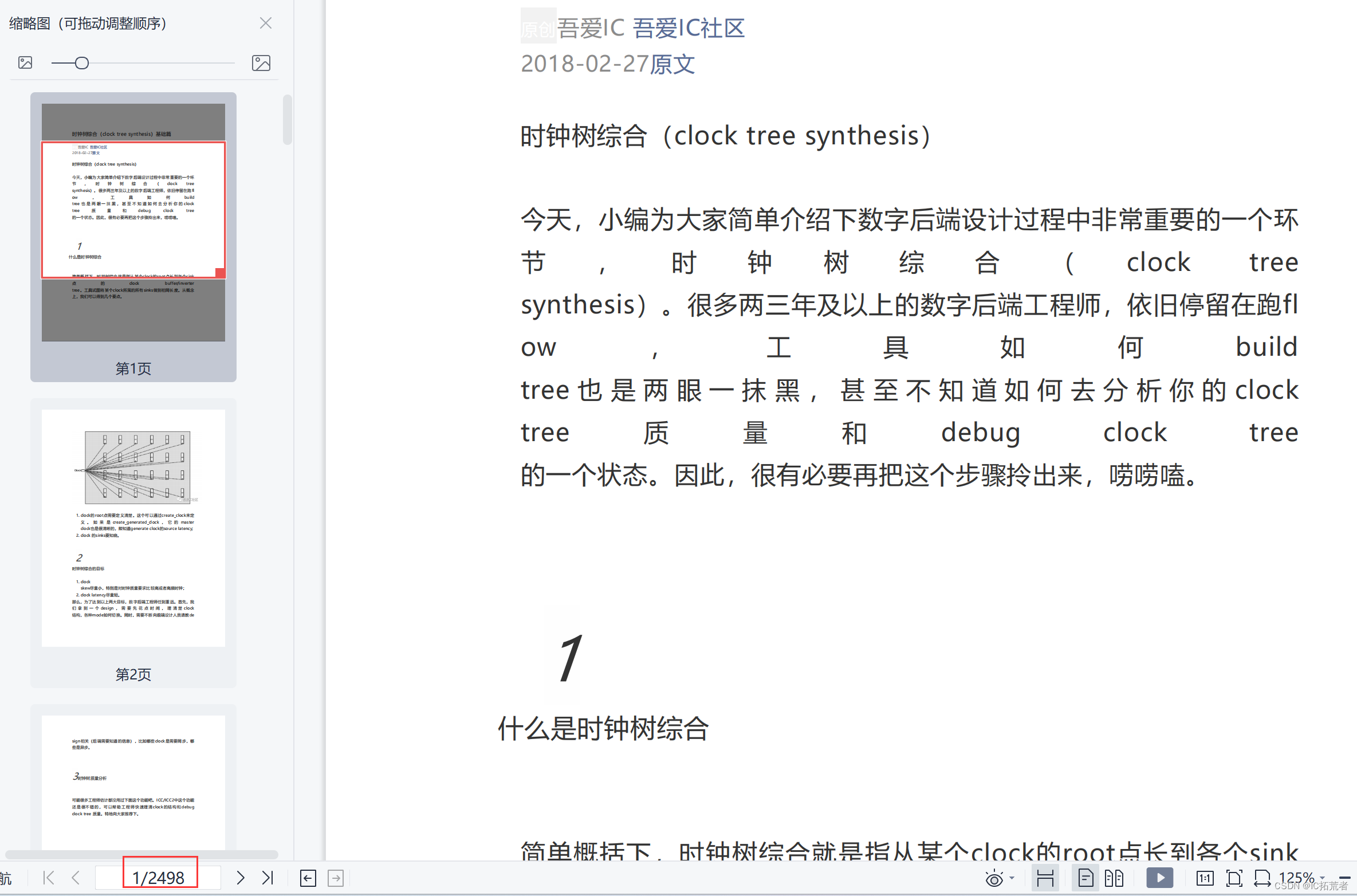Toggle continuous scrolling mode icon
The image size is (1357, 896).
click(1045, 878)
